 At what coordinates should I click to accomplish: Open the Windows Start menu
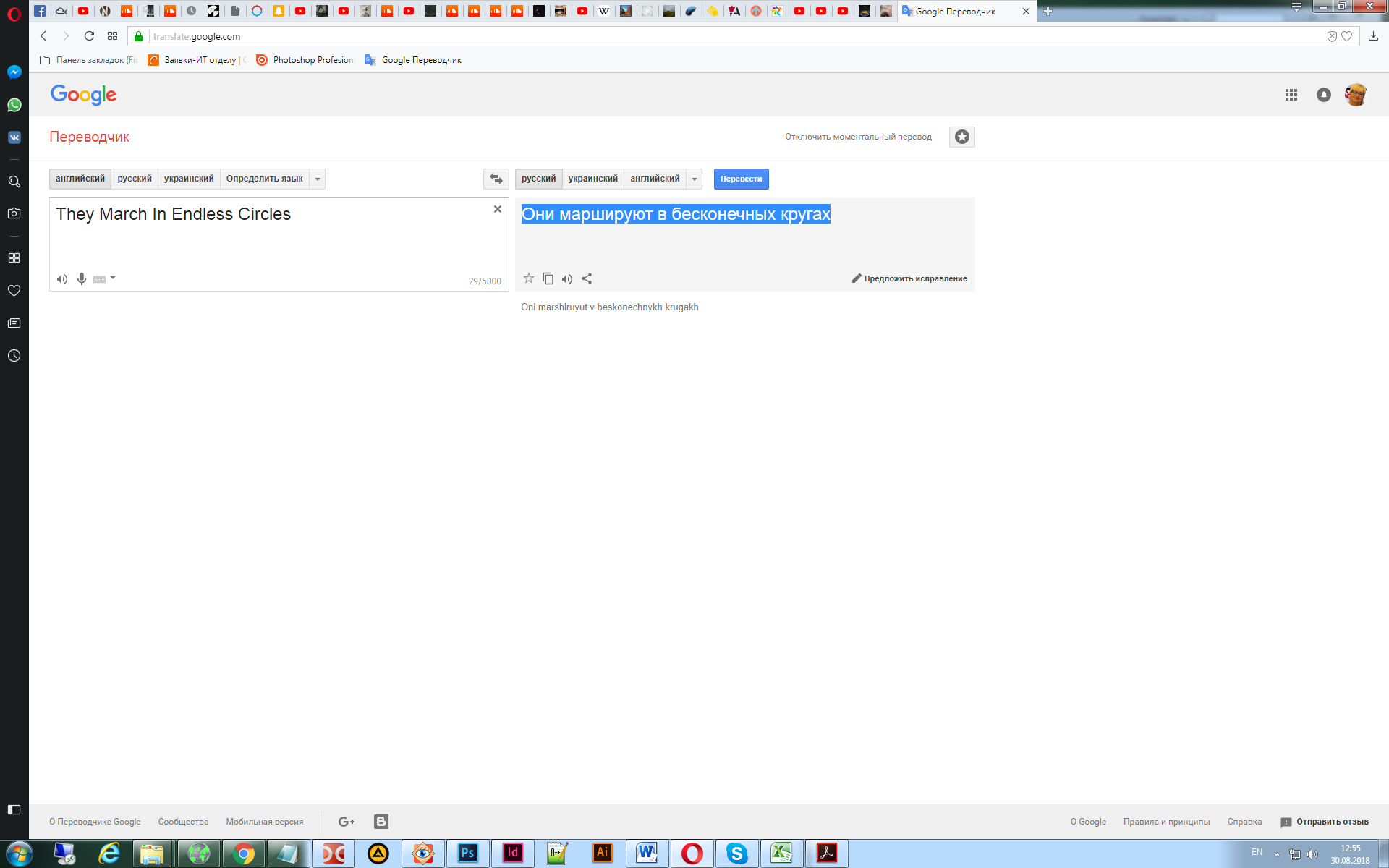click(x=19, y=854)
